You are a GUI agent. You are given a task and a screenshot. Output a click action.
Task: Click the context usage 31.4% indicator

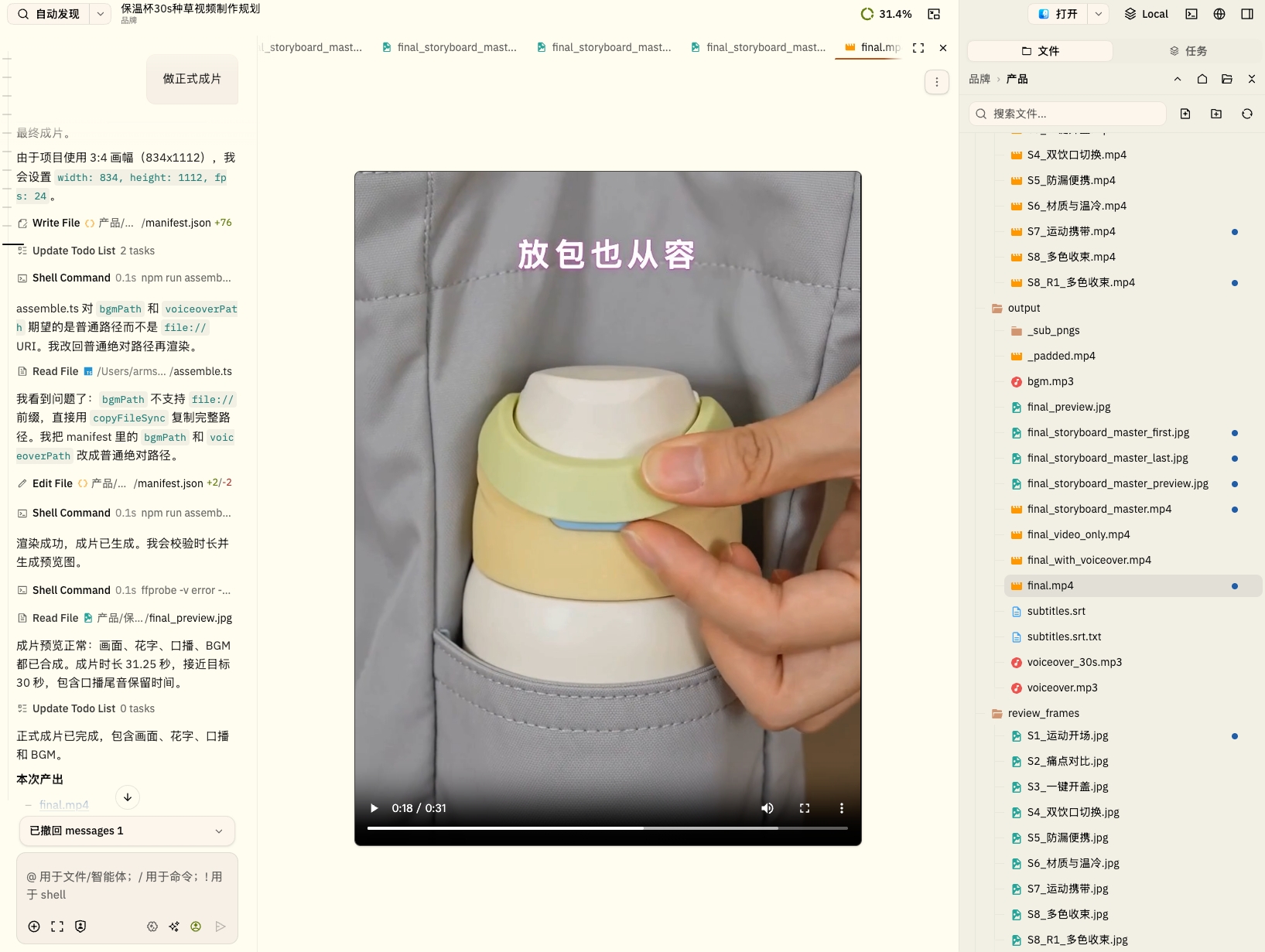[x=887, y=14]
